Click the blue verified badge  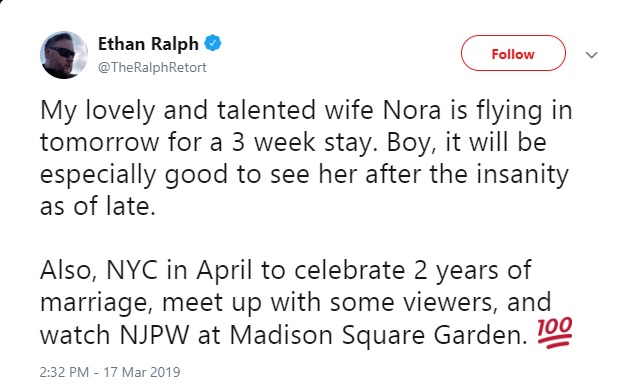click(212, 43)
